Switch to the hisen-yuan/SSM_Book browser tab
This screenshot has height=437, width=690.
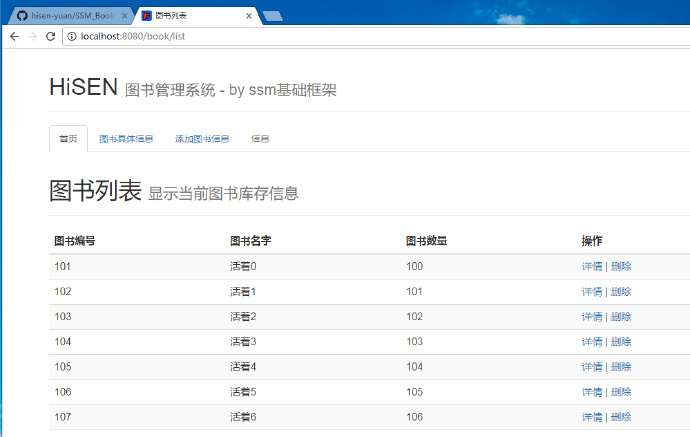(x=70, y=16)
